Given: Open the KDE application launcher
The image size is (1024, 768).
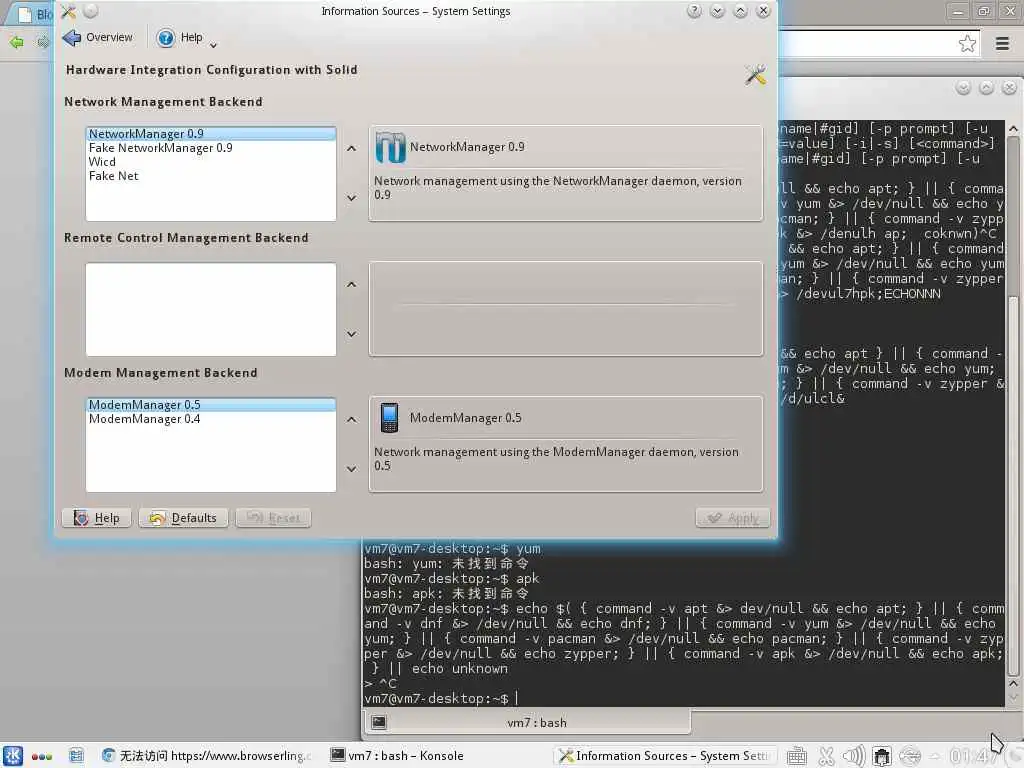Looking at the screenshot, I should point(13,756).
